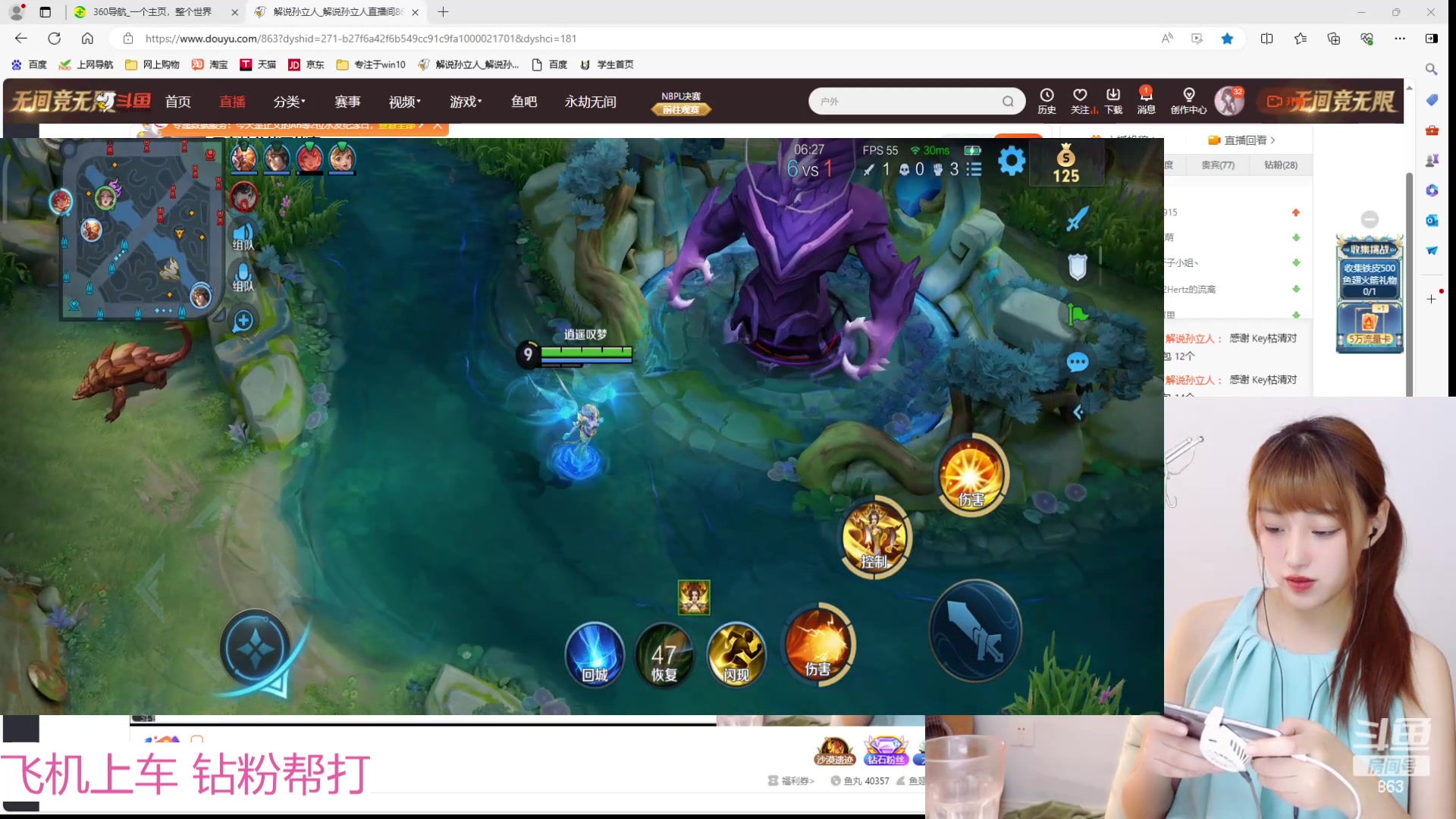Open browser settings and more menu
This screenshot has height=819, width=1456.
(1400, 38)
